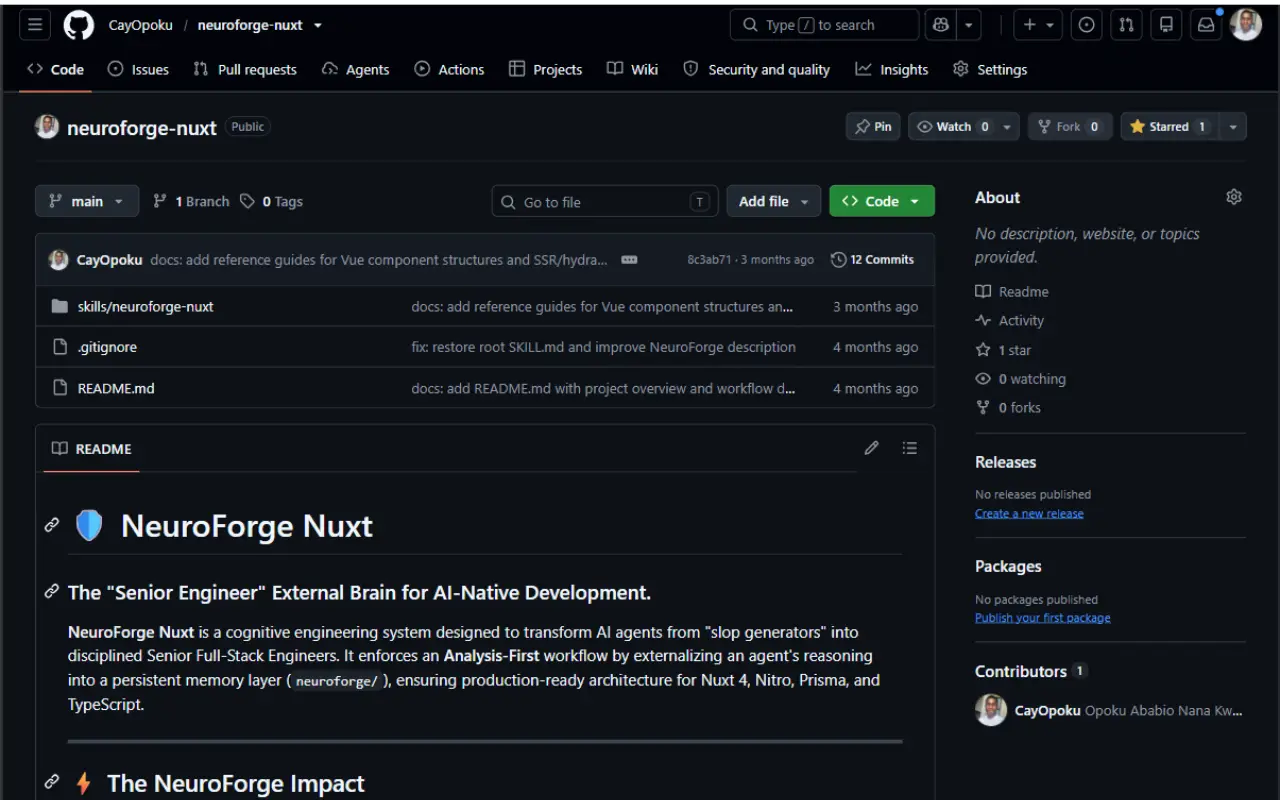Toggle Starred on the repository

1170,127
